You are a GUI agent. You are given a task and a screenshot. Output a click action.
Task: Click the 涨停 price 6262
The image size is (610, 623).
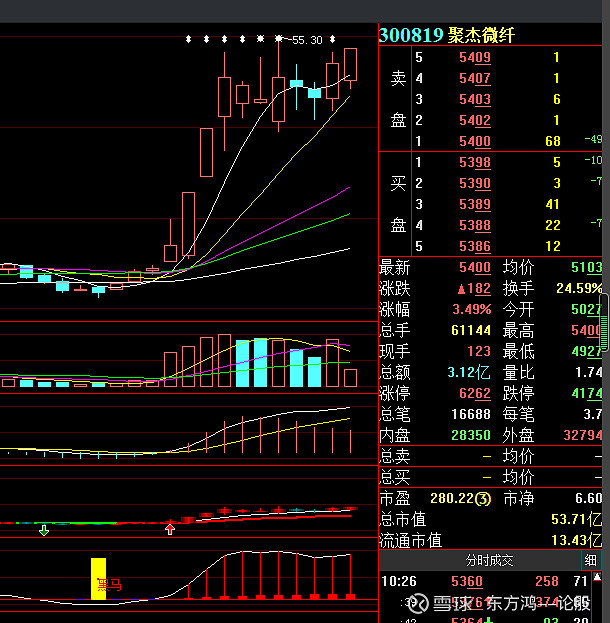pos(475,394)
